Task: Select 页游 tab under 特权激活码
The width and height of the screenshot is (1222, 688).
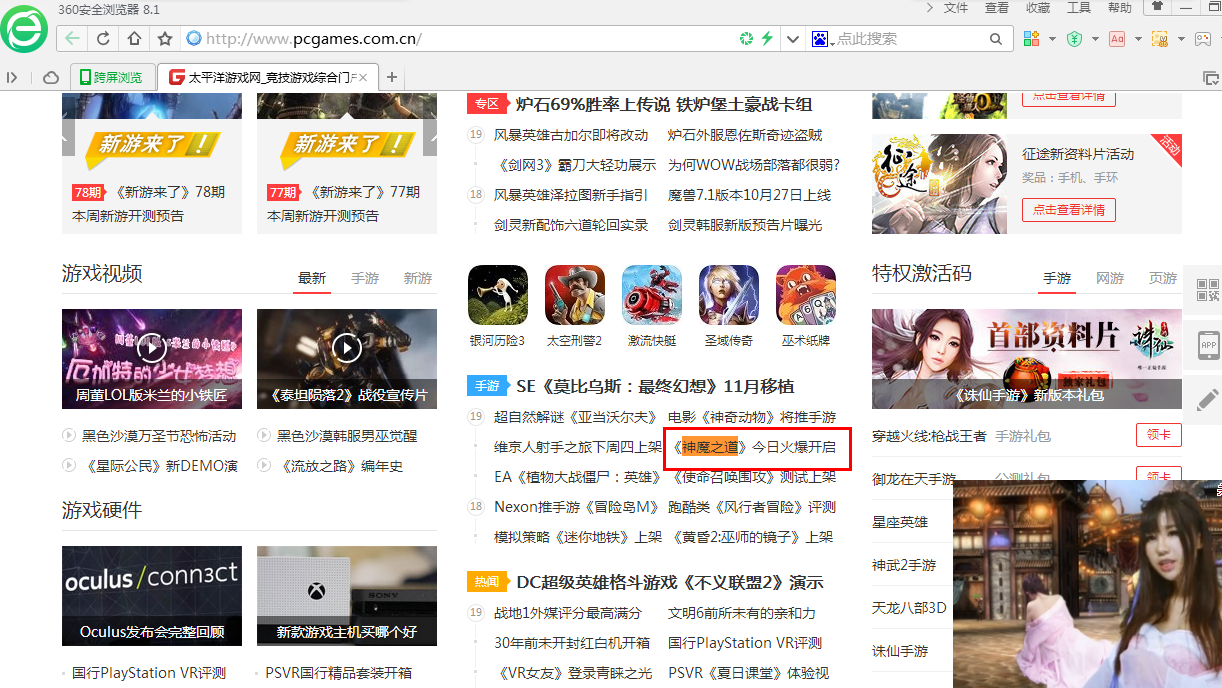Action: [x=1163, y=278]
